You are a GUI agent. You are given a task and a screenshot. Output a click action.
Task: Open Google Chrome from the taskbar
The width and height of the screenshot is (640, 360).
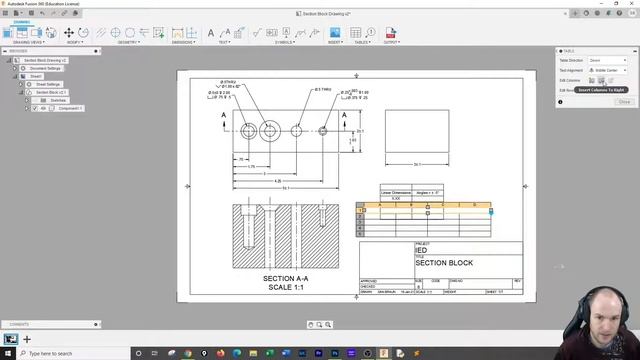click(x=188, y=353)
